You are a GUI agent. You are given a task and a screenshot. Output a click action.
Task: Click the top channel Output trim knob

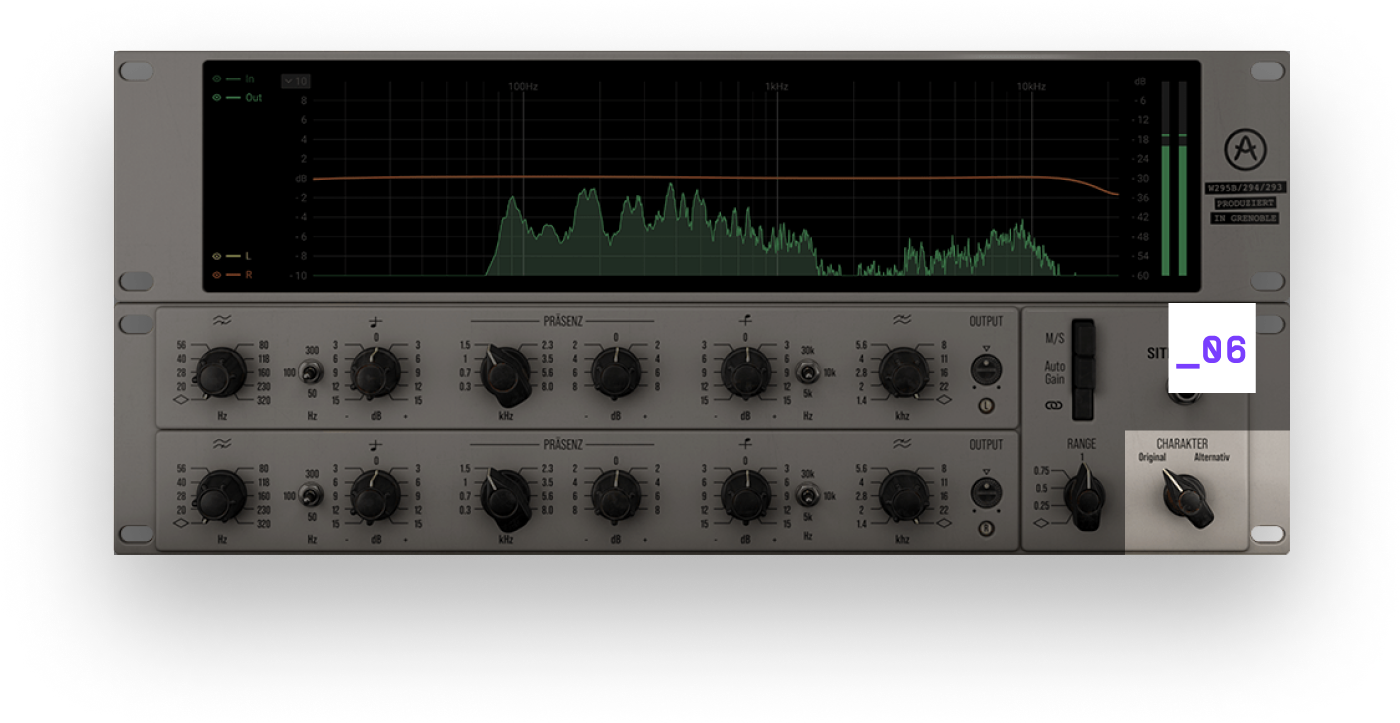986,370
